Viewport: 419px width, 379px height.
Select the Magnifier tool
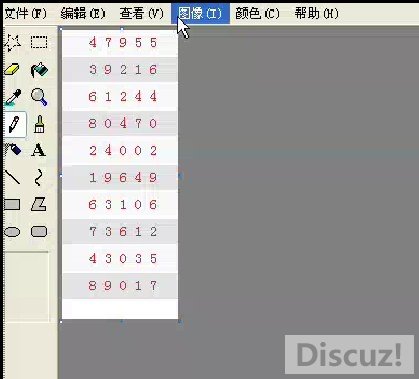(39, 97)
